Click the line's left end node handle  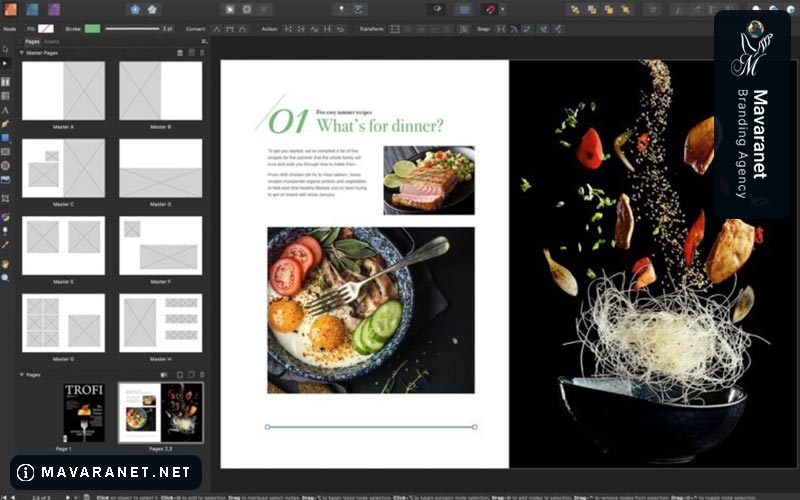tap(267, 427)
